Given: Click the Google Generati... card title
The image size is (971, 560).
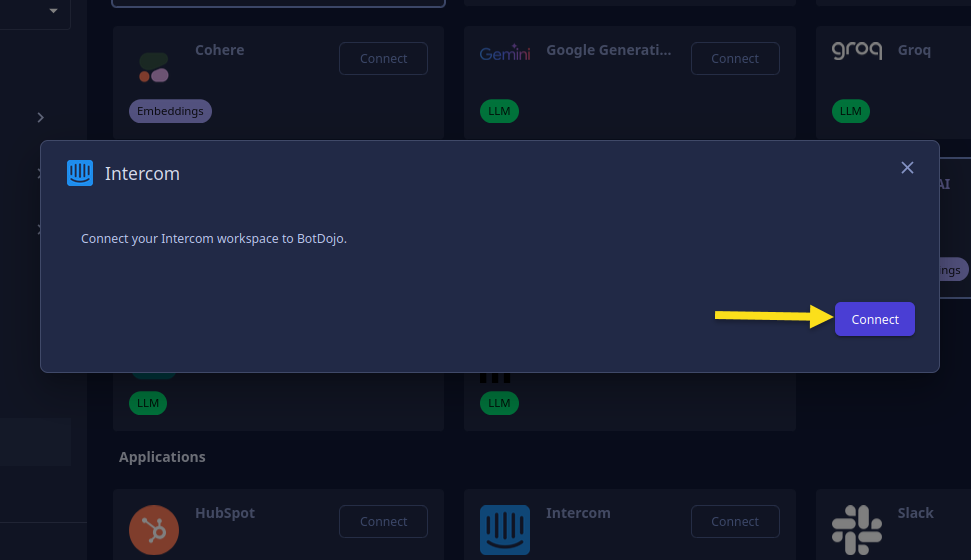Looking at the screenshot, I should pyautogui.click(x=609, y=50).
